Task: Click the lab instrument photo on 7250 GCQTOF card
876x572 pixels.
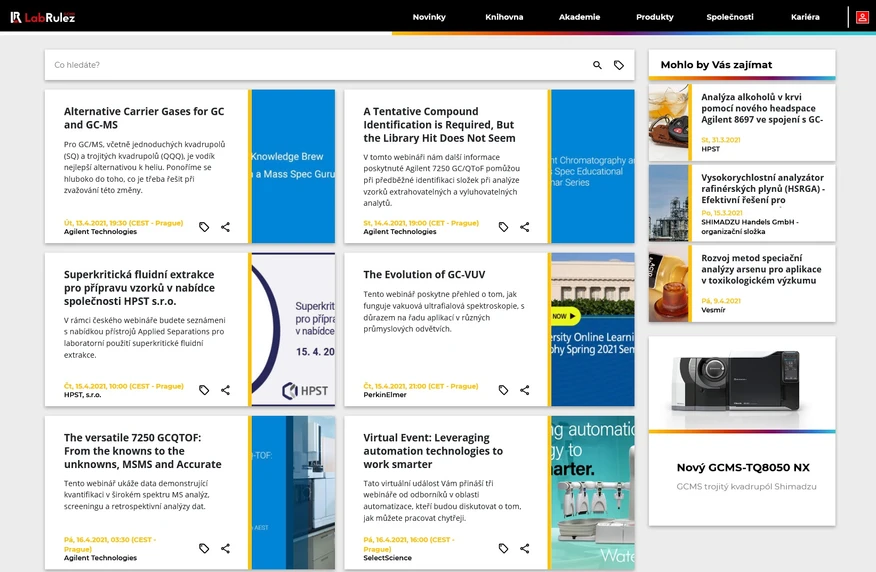Action: pyautogui.click(x=293, y=492)
